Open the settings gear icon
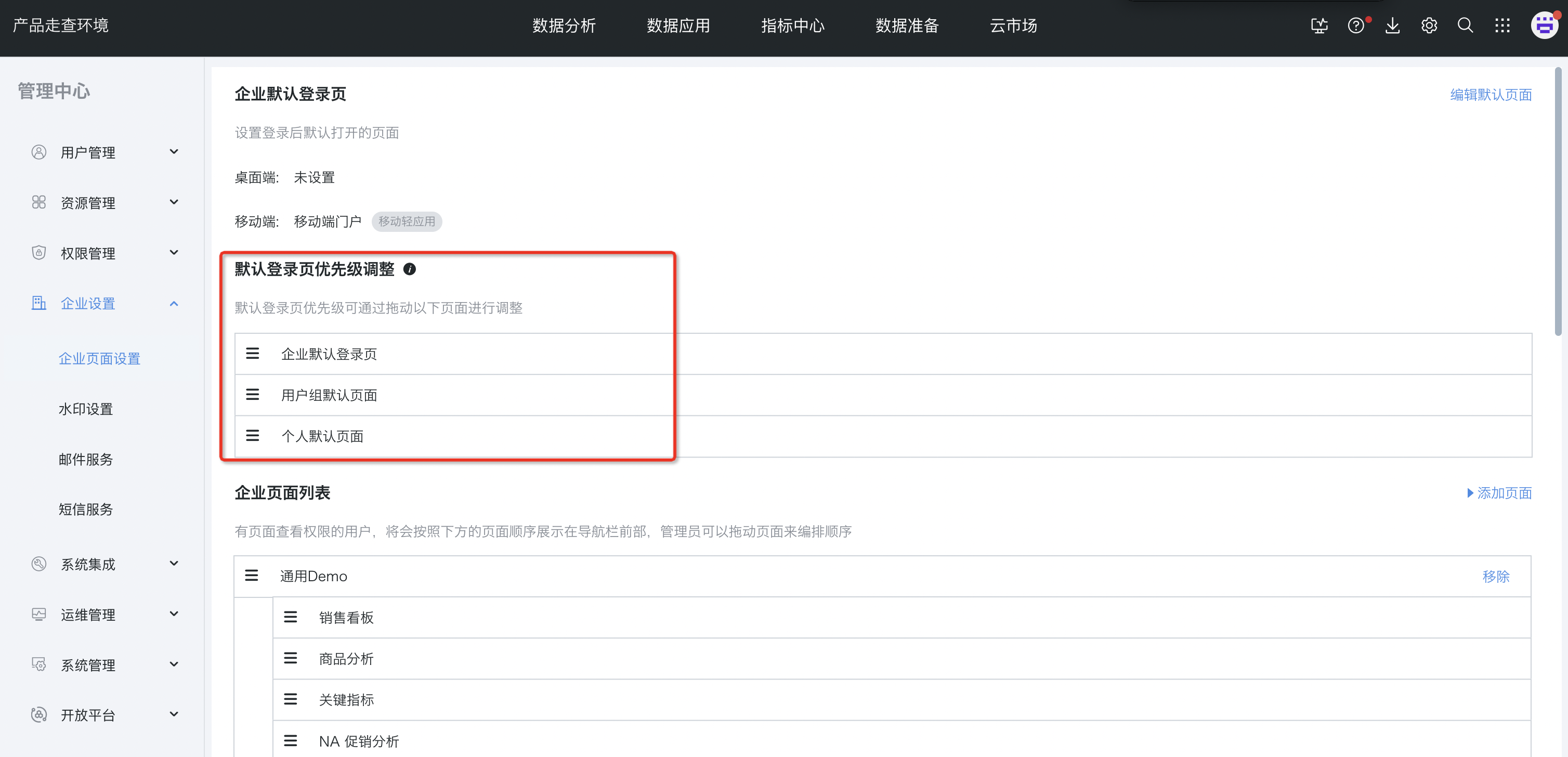This screenshot has height=757, width=1568. point(1429,25)
